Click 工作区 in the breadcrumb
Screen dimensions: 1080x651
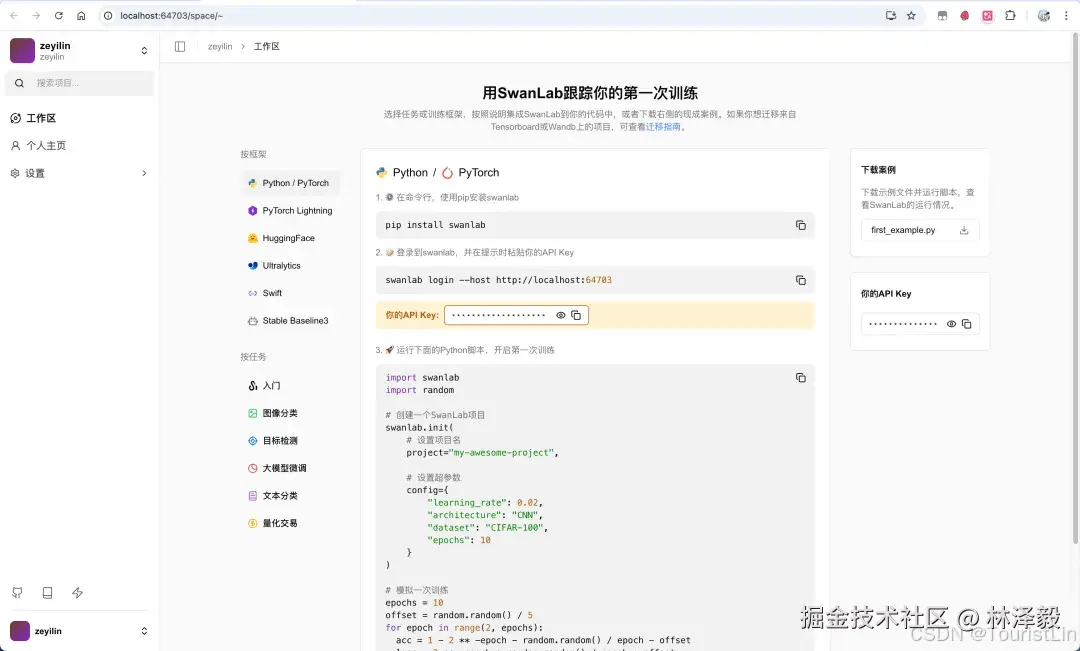[x=267, y=47]
